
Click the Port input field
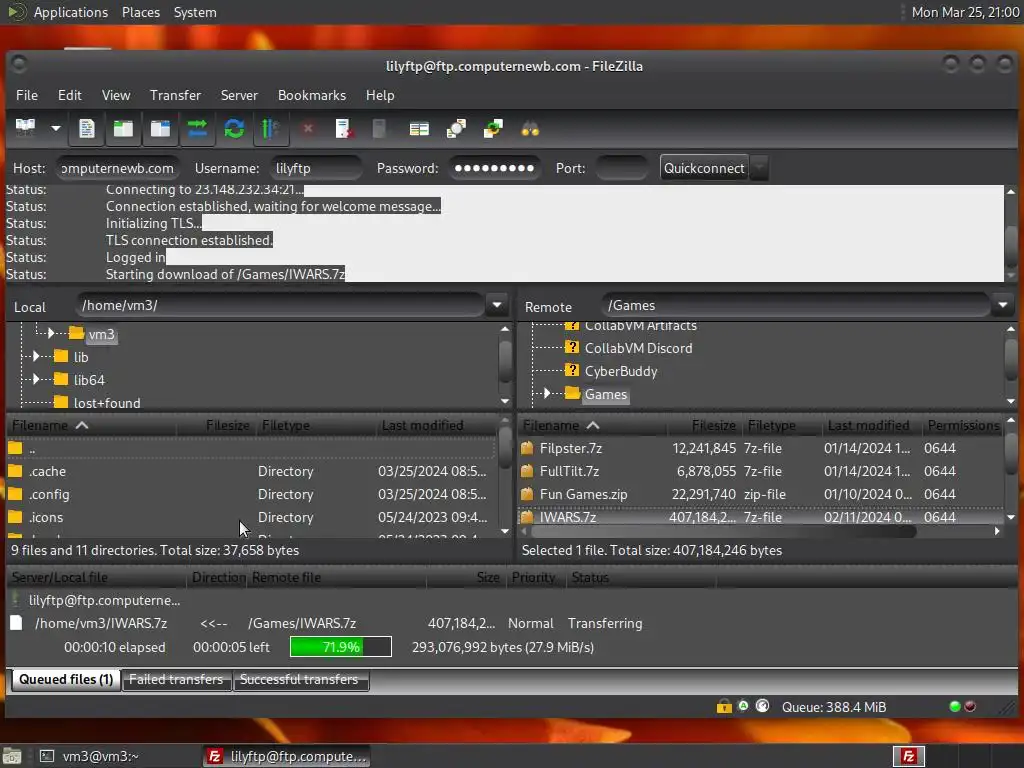coord(622,168)
